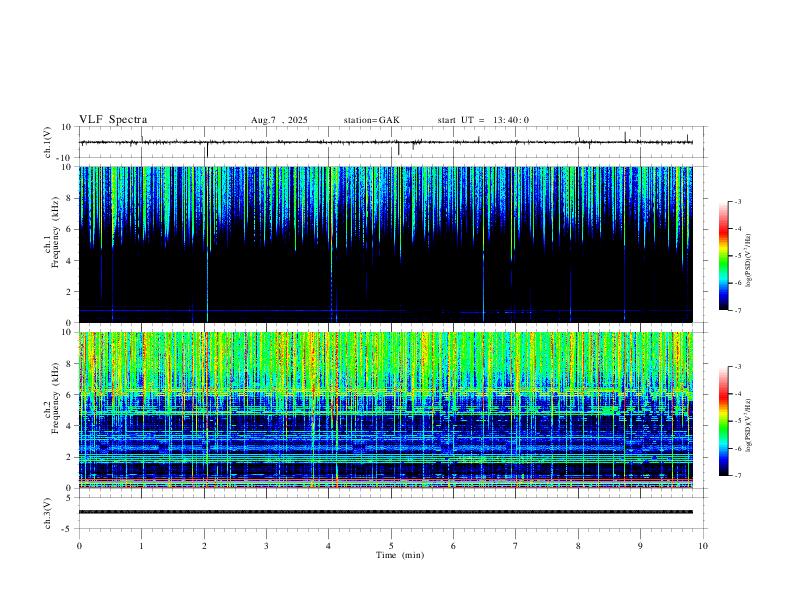Click the ch.3 voltage trace band

point(386,512)
